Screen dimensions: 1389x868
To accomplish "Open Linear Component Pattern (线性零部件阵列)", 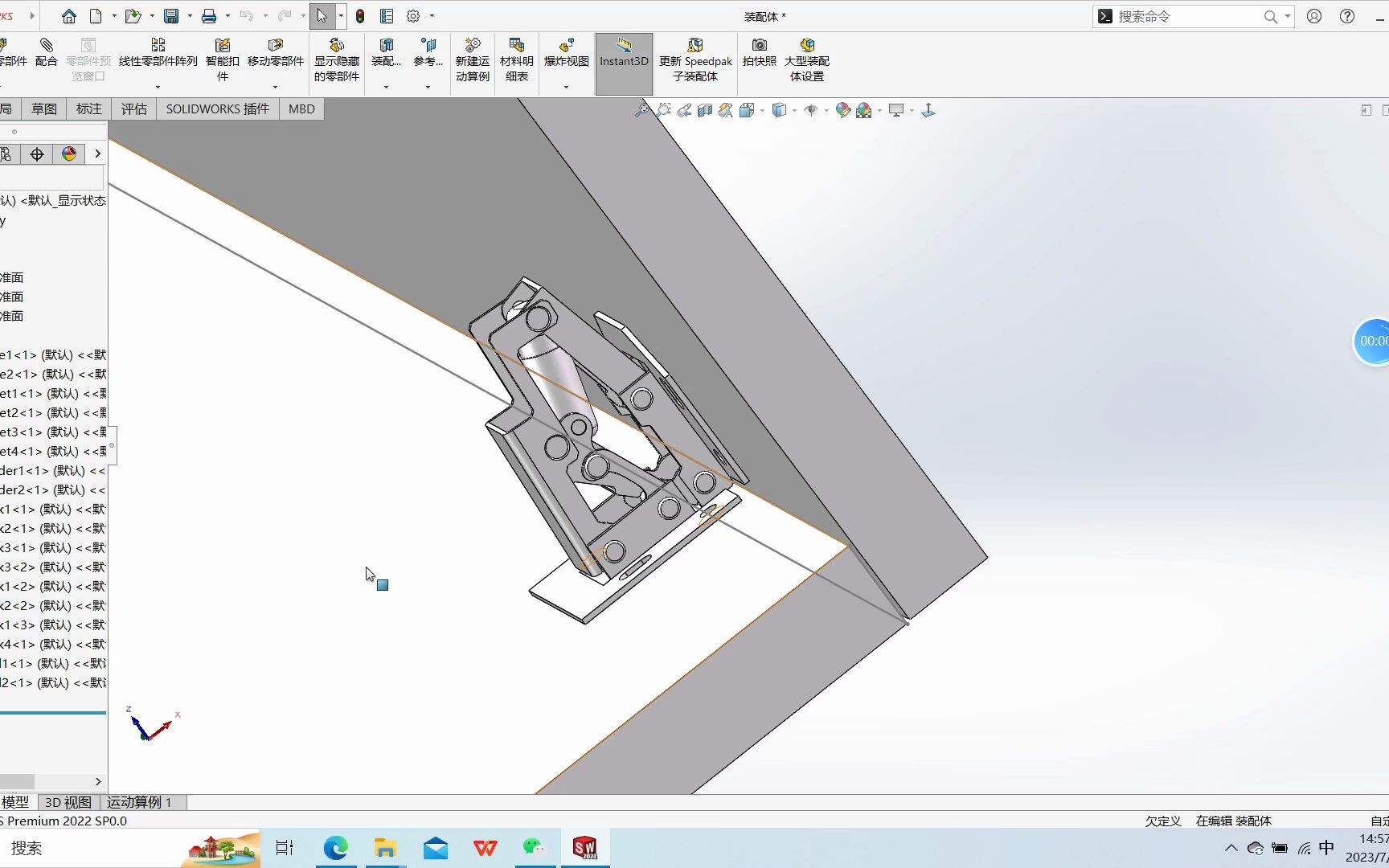I will [158, 53].
